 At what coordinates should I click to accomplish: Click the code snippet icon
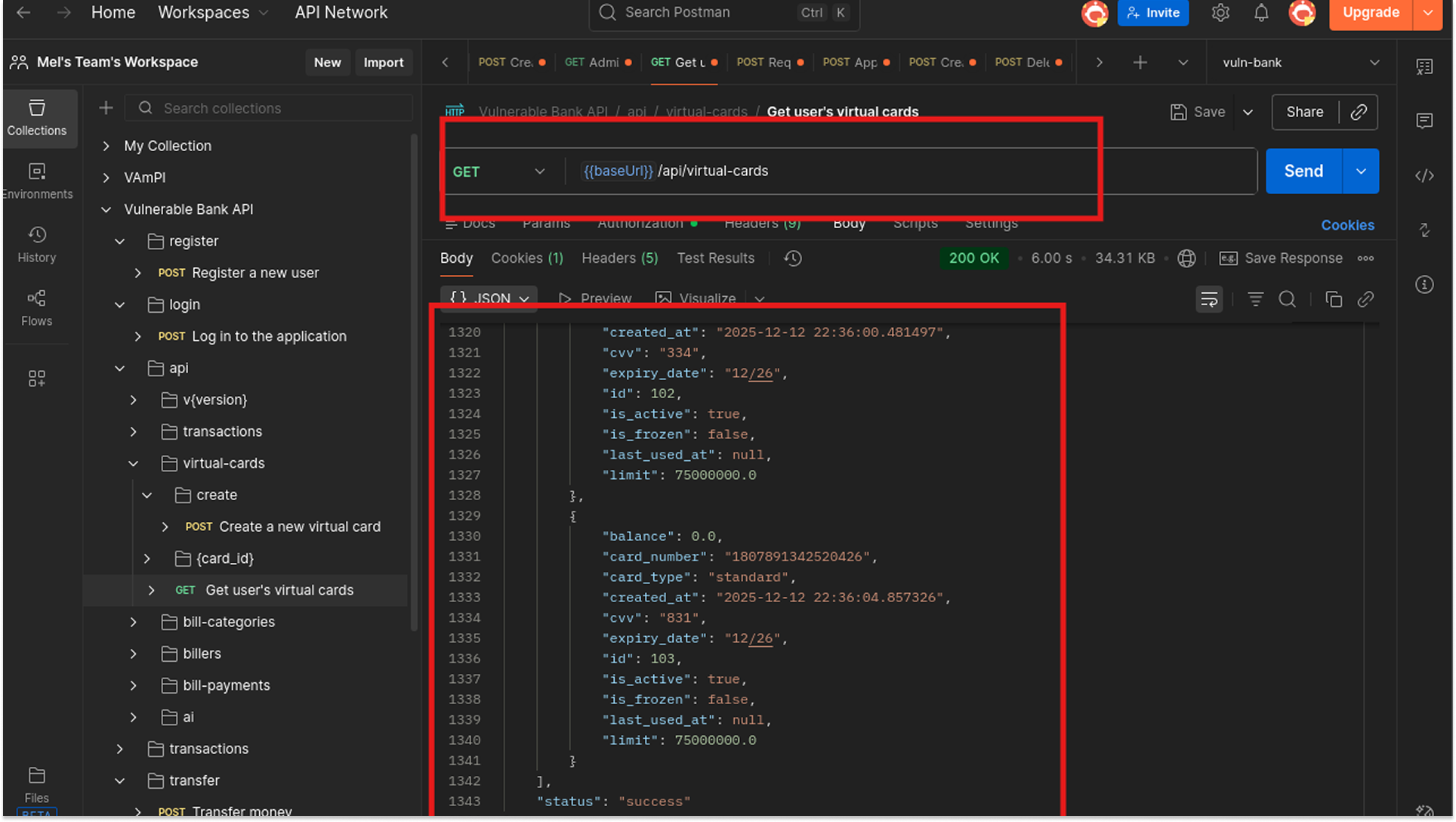tap(1424, 175)
